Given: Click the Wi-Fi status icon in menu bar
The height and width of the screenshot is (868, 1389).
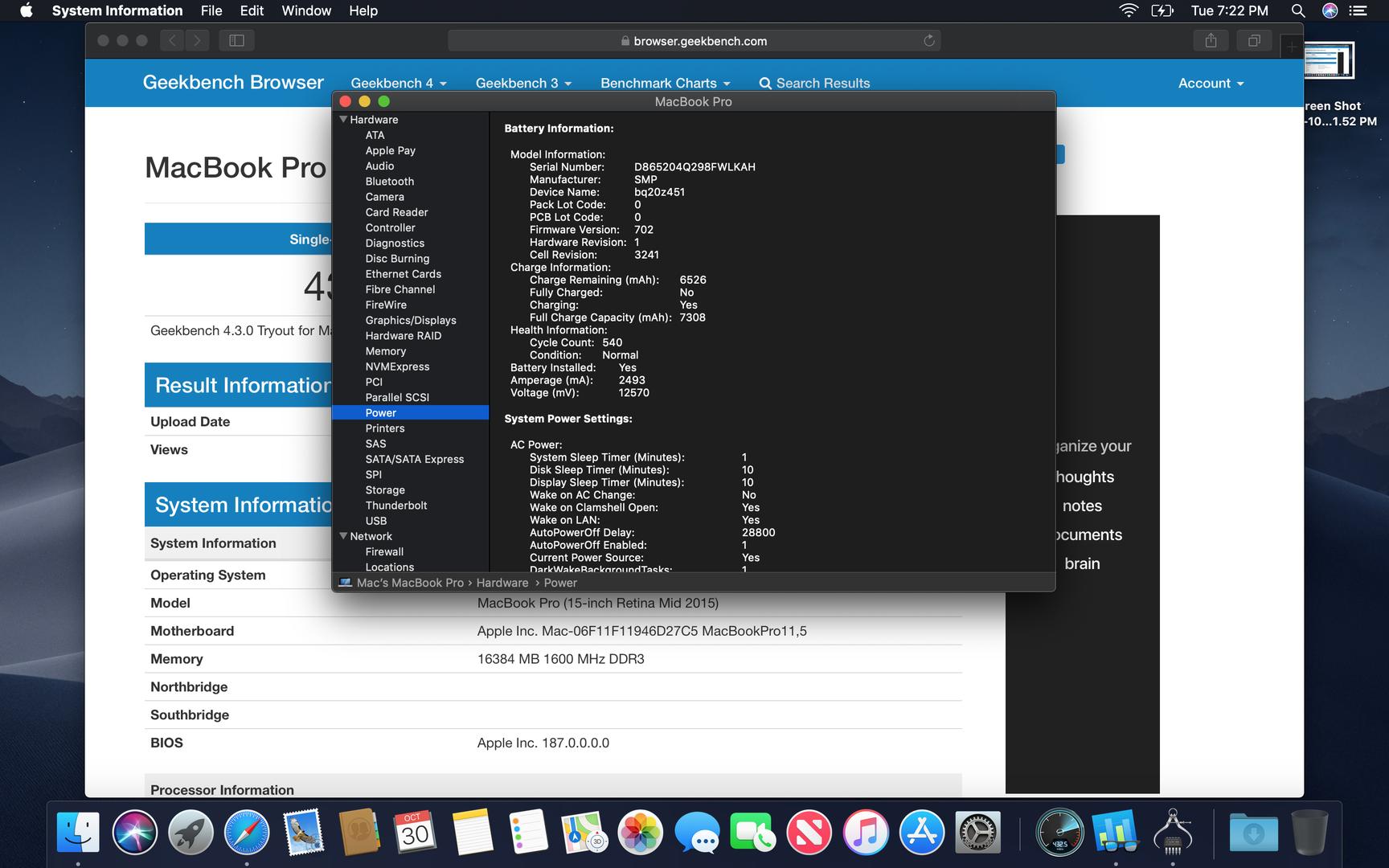Looking at the screenshot, I should coord(1129,10).
